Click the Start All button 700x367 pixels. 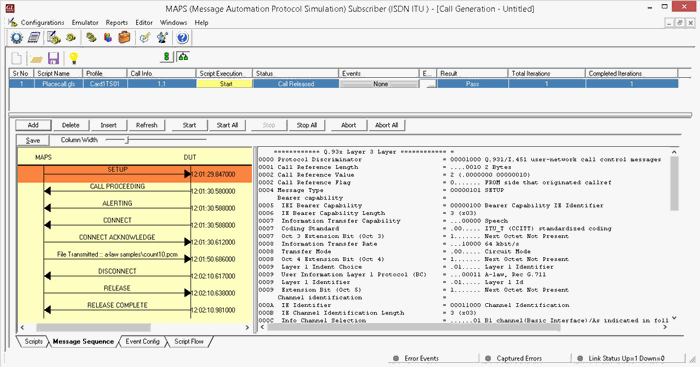coord(227,125)
